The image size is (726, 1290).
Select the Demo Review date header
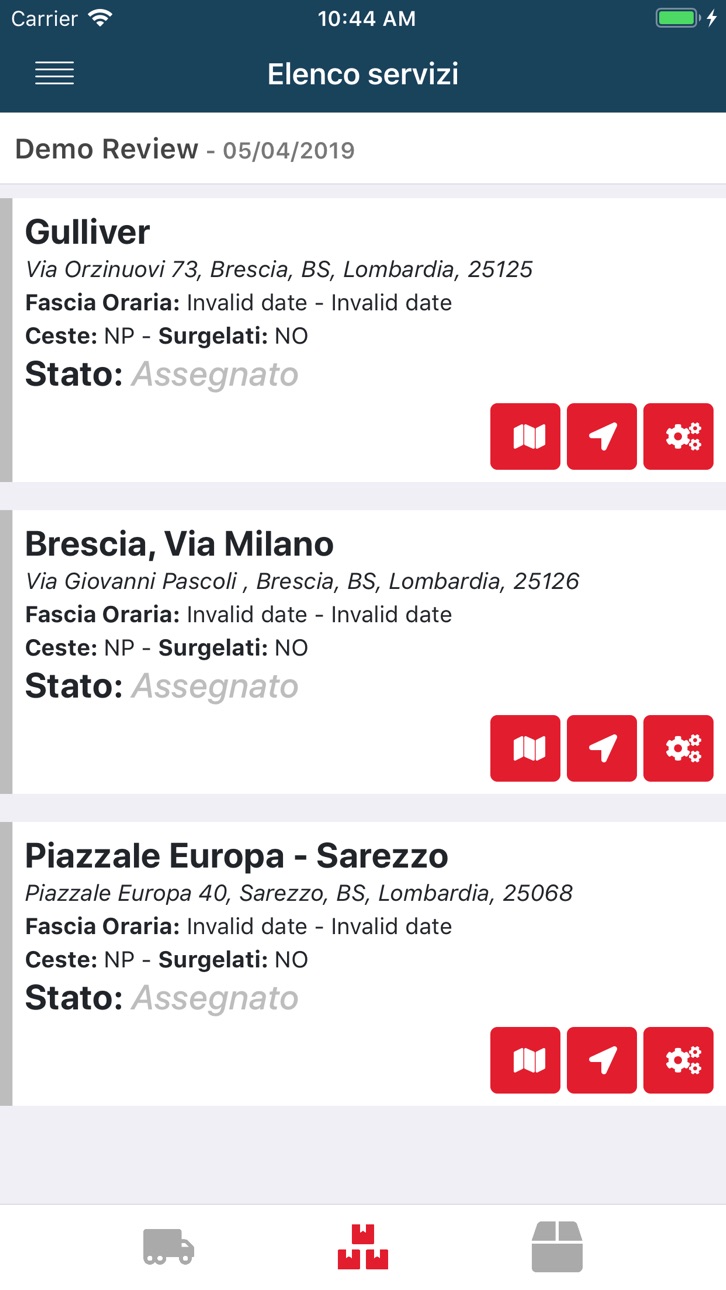[185, 149]
